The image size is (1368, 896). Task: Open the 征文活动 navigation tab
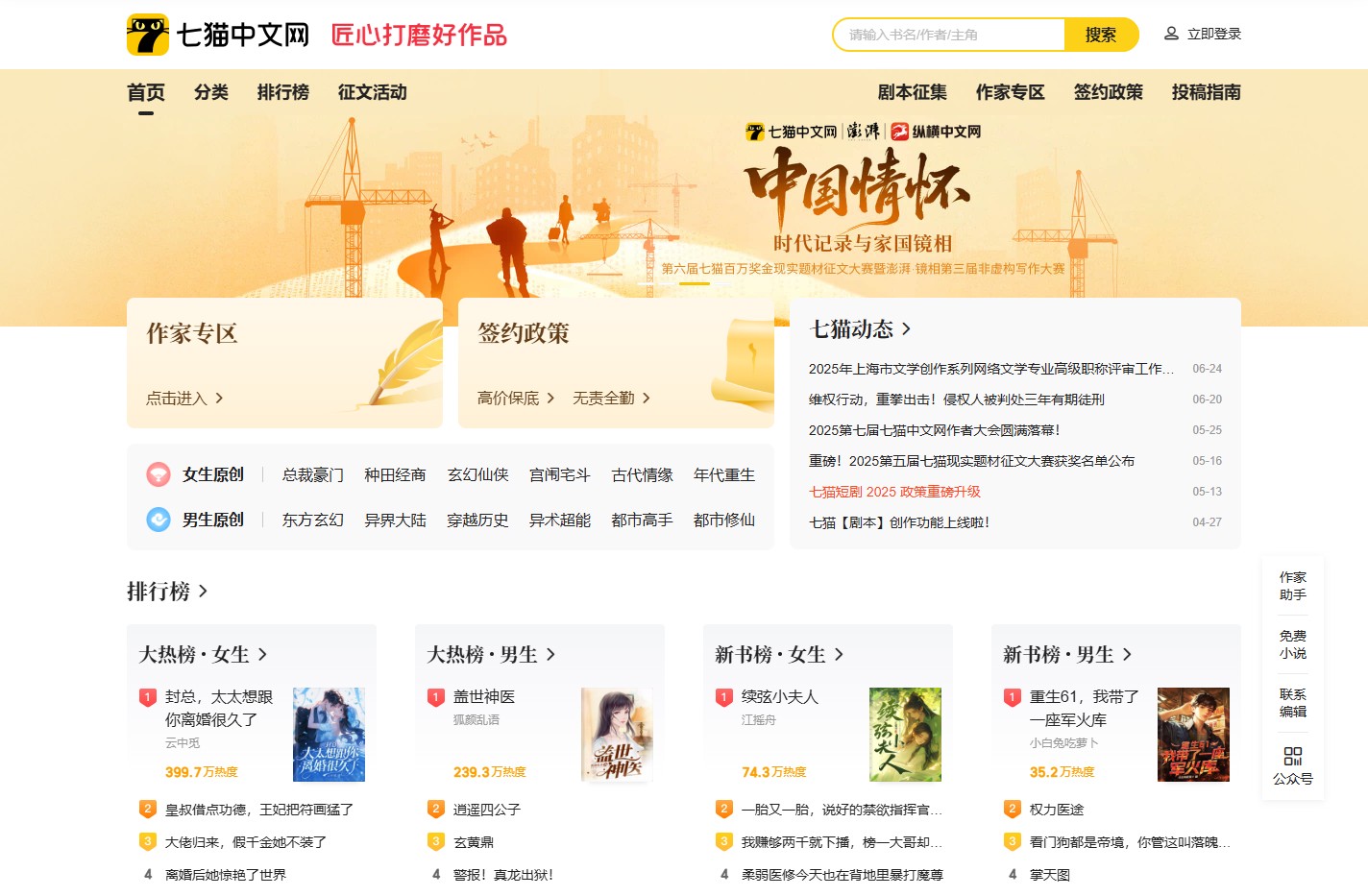pos(373,92)
